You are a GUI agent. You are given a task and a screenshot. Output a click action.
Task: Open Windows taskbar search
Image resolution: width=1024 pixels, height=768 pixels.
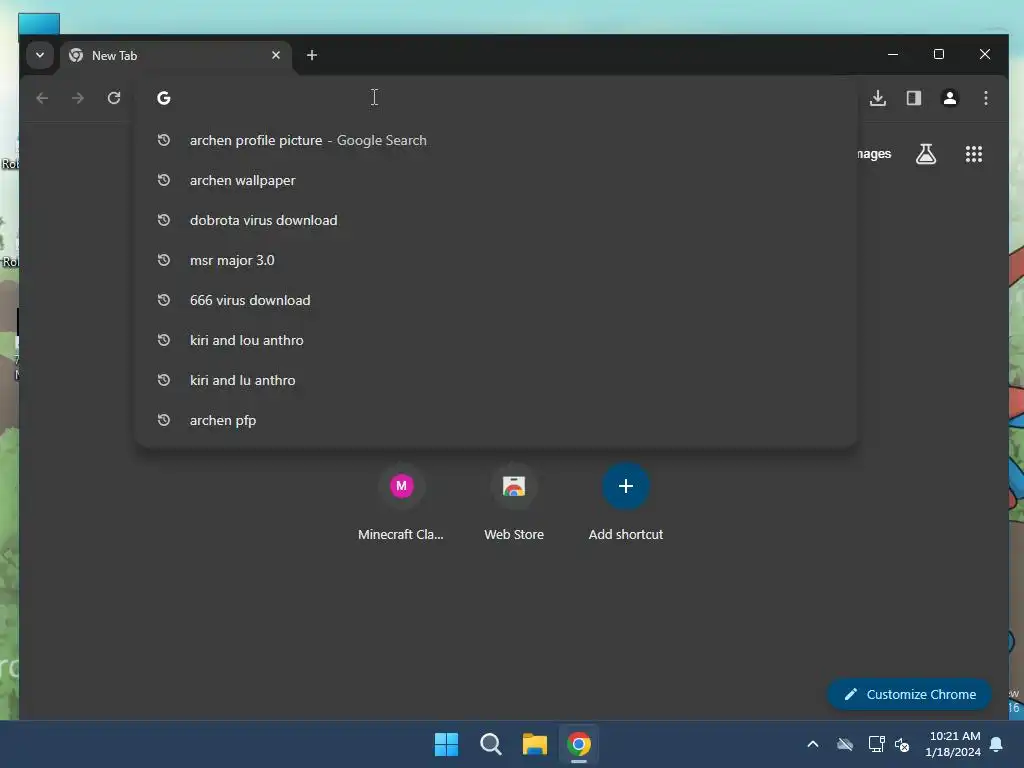pyautogui.click(x=490, y=744)
